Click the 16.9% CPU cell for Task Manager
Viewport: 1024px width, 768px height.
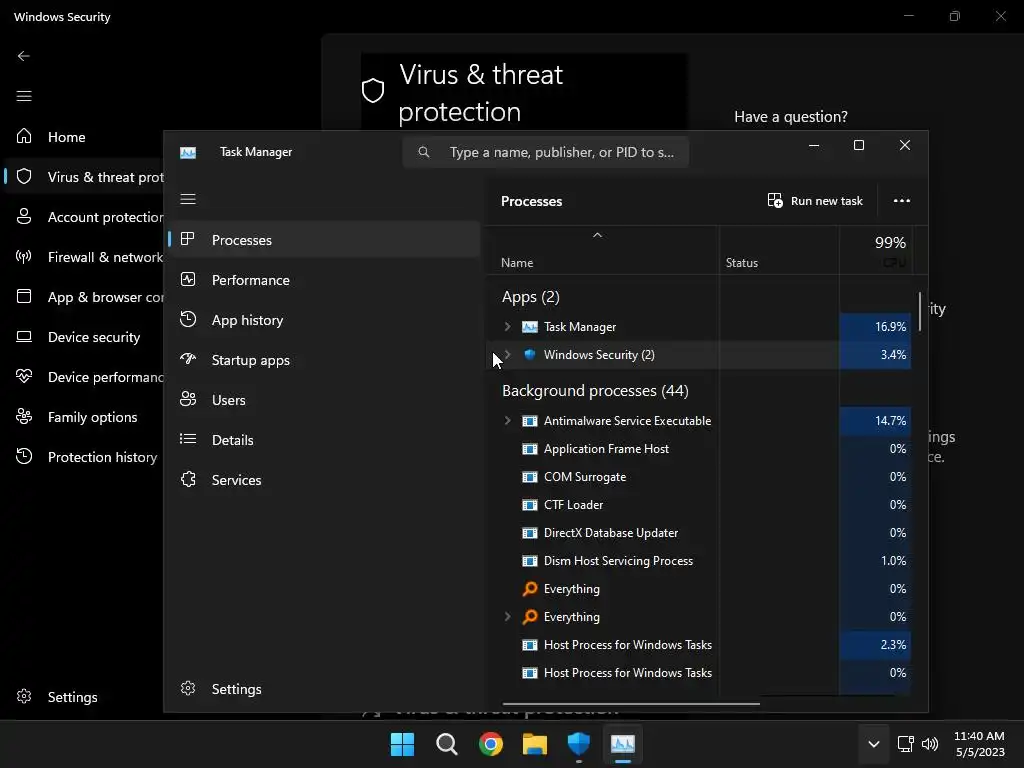pyautogui.click(x=875, y=327)
